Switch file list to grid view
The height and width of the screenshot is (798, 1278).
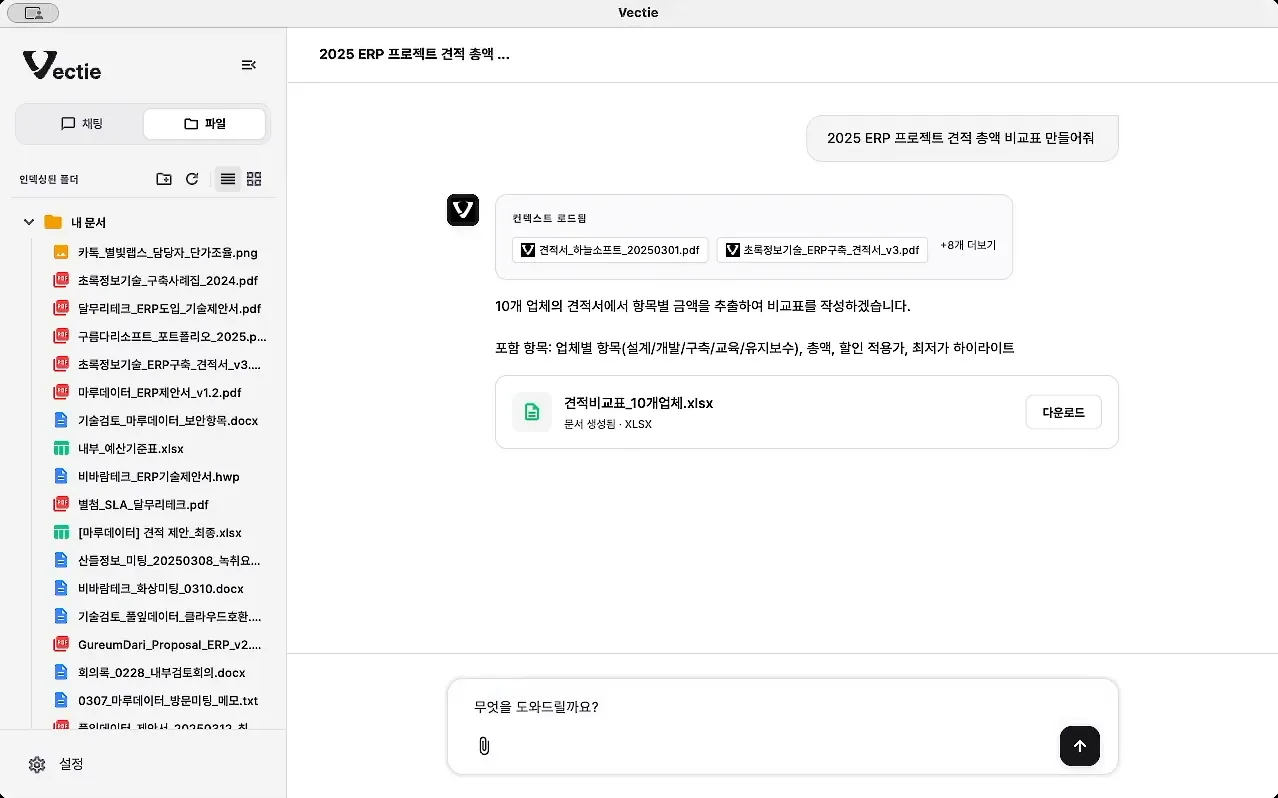coord(253,178)
